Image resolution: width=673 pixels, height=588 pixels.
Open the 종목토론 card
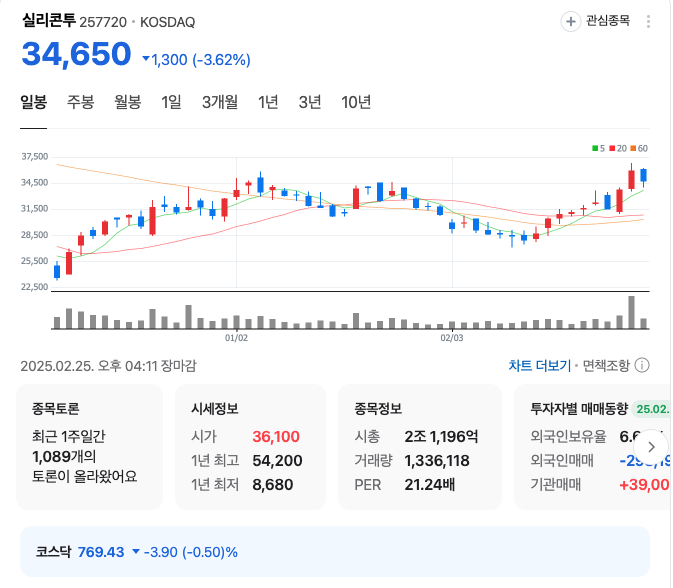tap(89, 447)
